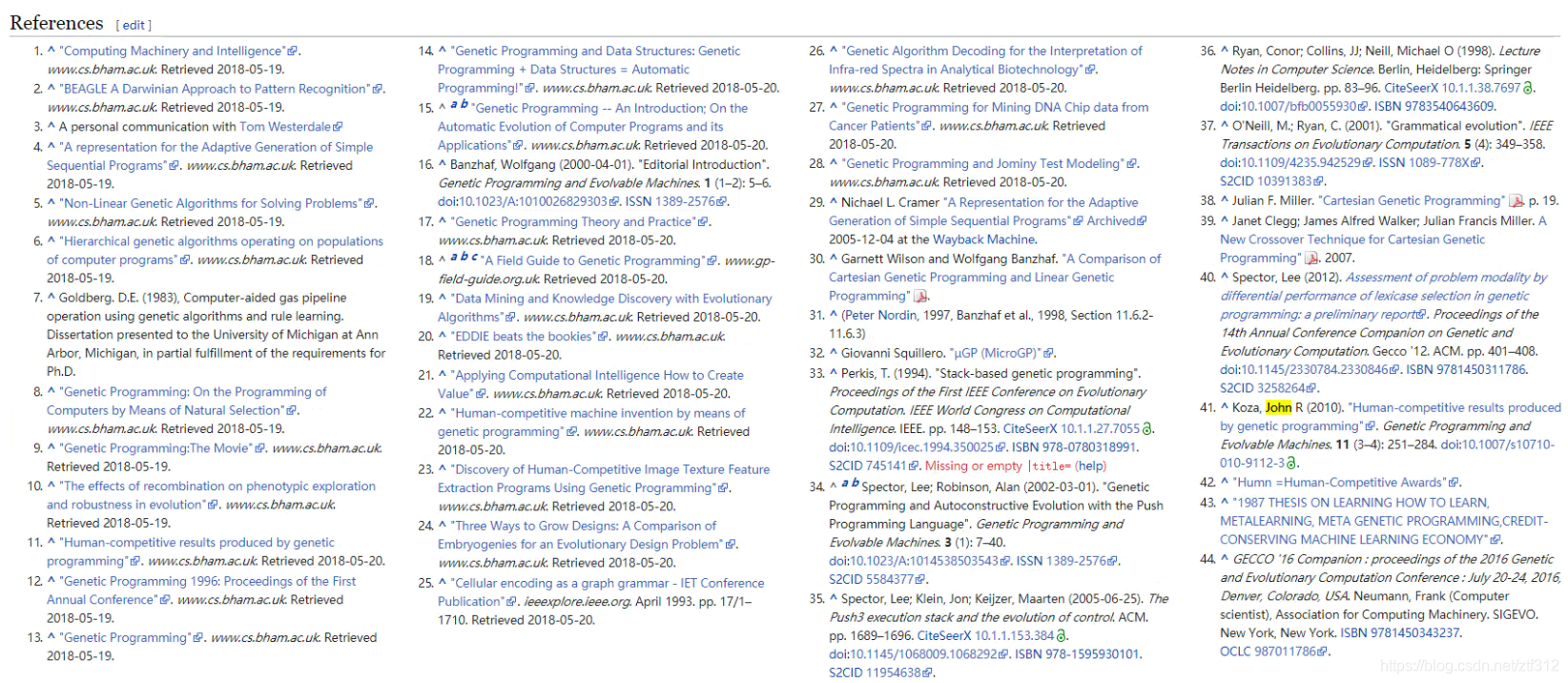Screen dimensions: 1568x683
Task: Click the 'help' link in reference 33
Action: pos(1091,466)
